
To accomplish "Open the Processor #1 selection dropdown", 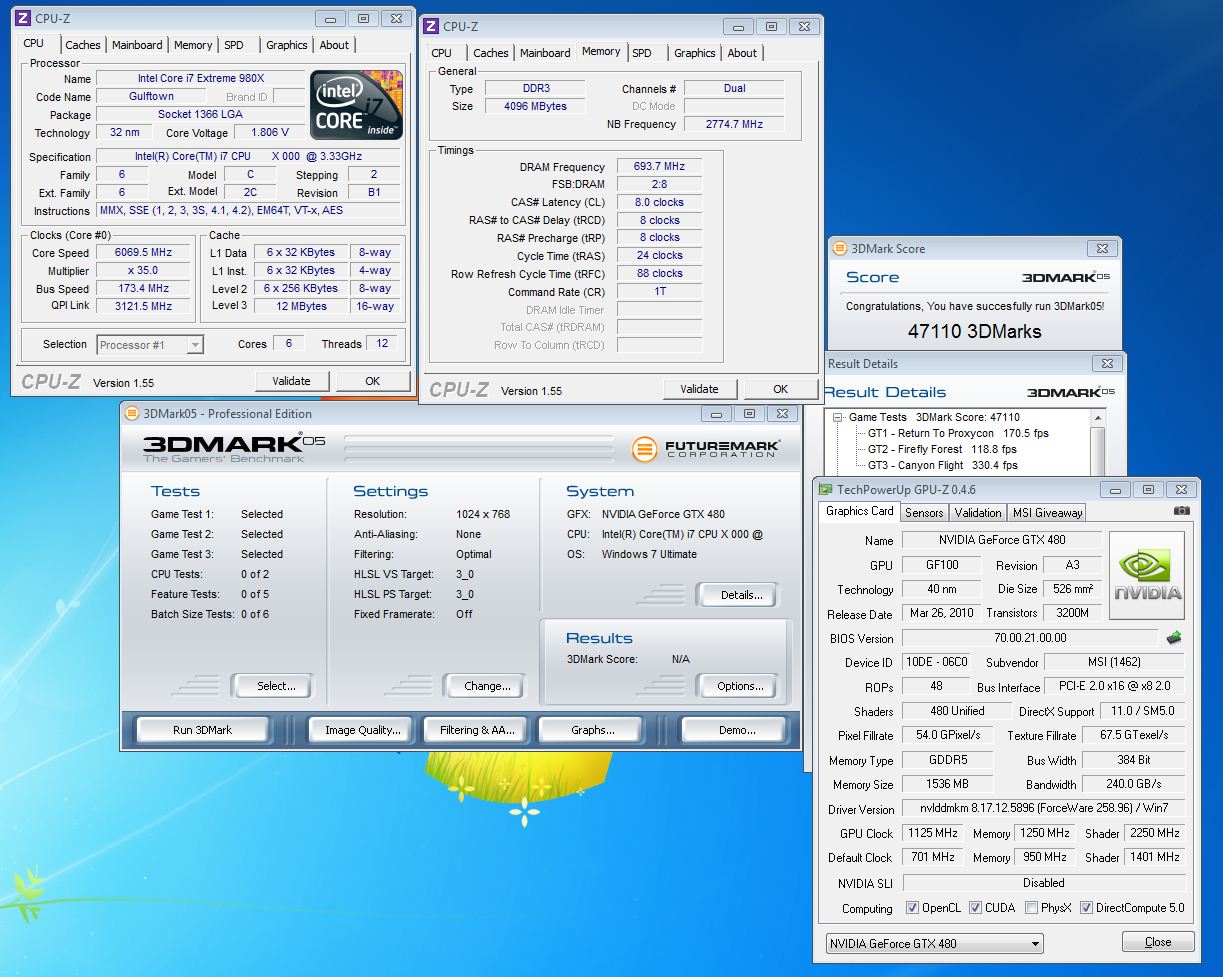I will pyautogui.click(x=150, y=345).
